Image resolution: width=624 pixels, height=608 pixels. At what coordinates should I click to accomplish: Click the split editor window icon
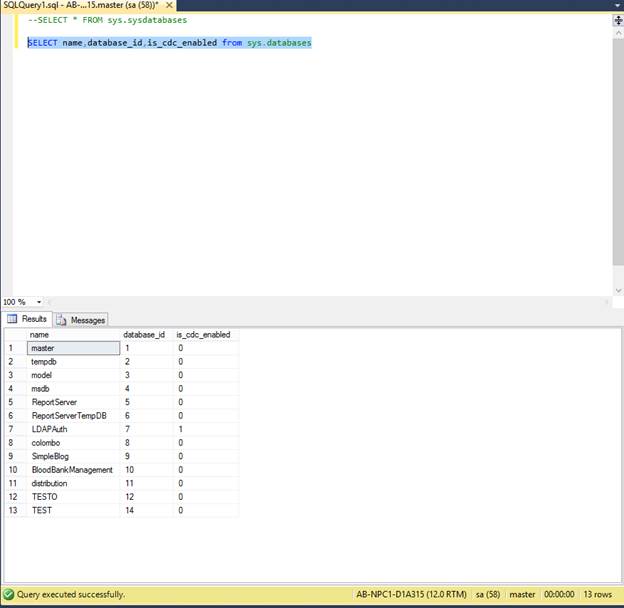(618, 20)
